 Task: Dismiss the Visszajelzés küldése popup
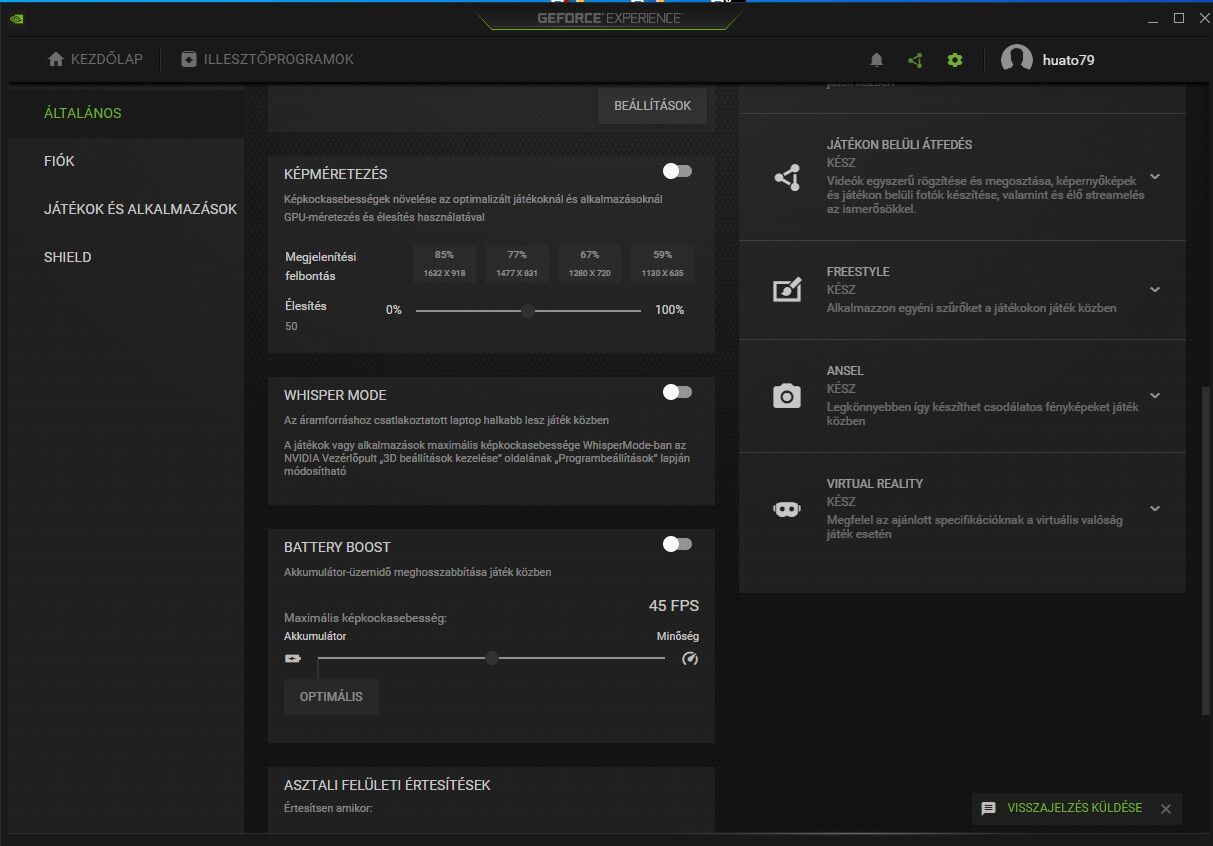pyautogui.click(x=1165, y=809)
